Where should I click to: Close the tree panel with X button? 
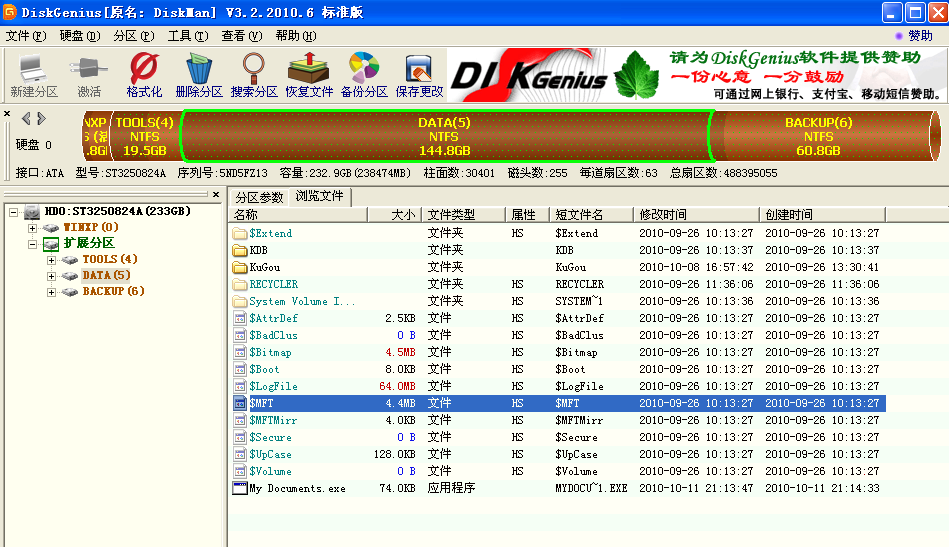click(216, 194)
